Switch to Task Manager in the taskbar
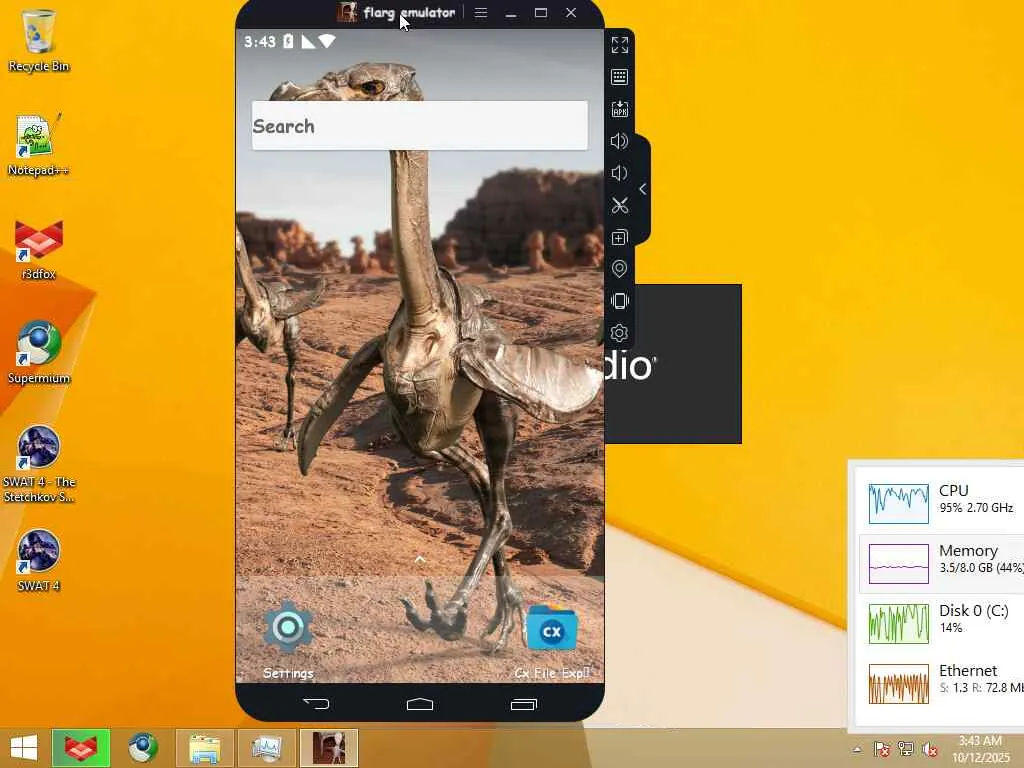1024x768 pixels. (x=267, y=748)
